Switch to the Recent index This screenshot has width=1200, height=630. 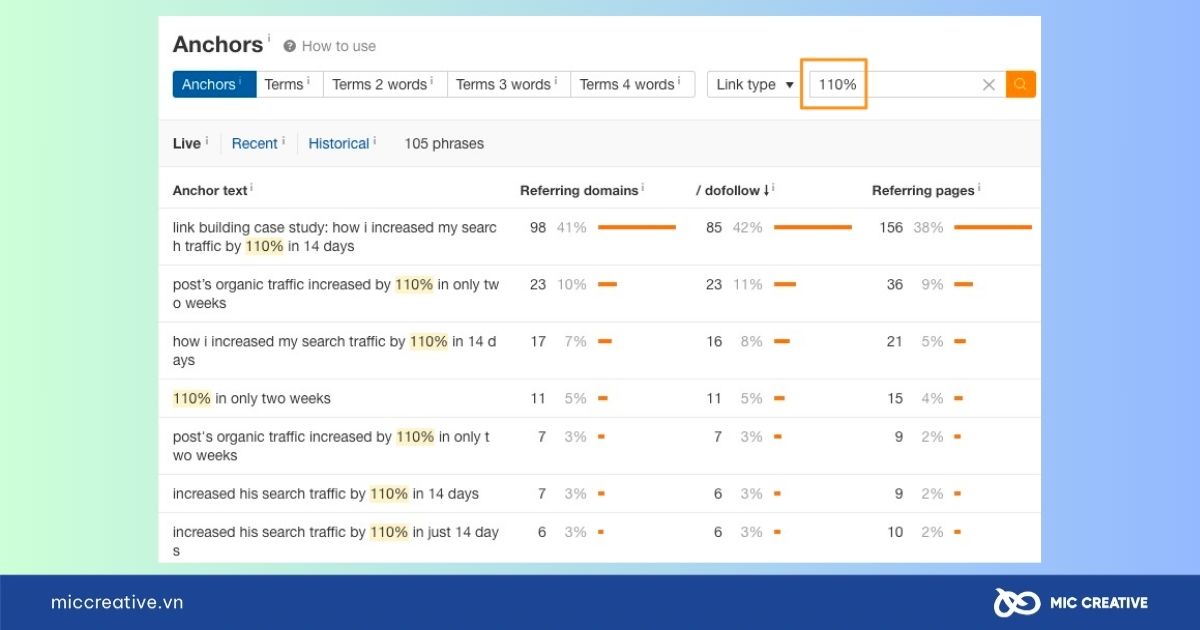coord(255,144)
